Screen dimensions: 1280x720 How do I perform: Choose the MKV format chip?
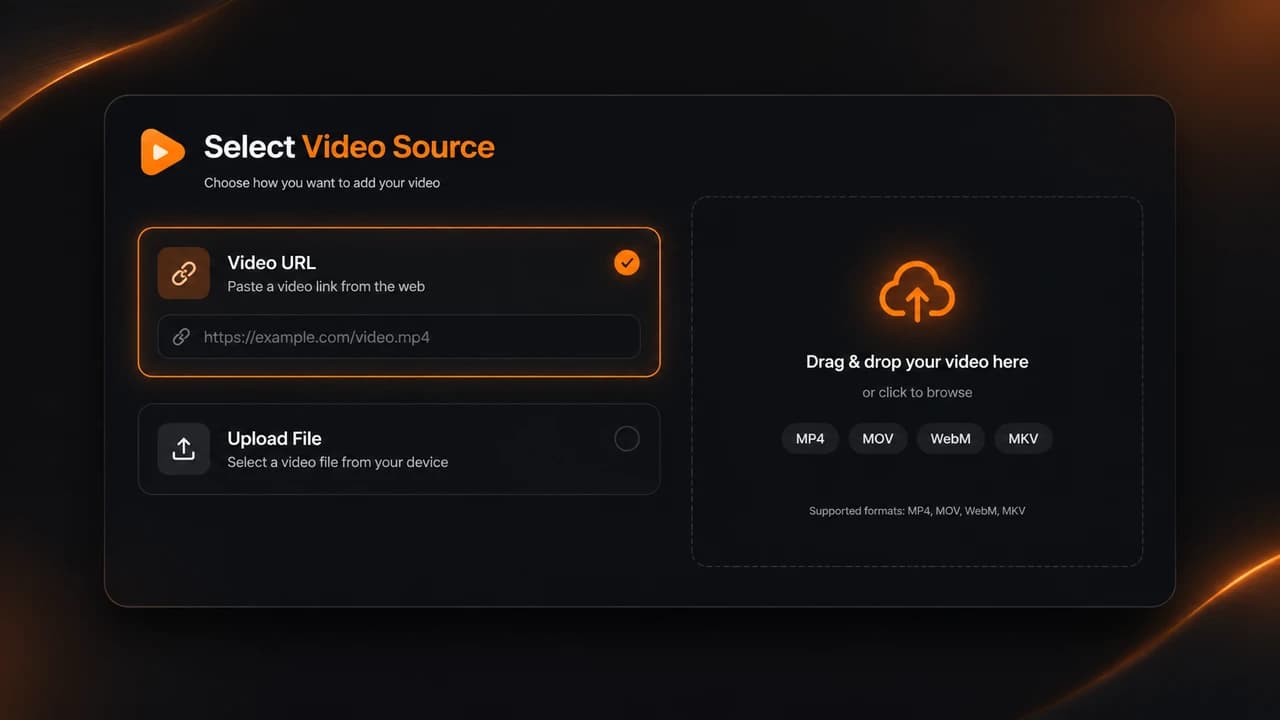pyautogui.click(x=1023, y=439)
